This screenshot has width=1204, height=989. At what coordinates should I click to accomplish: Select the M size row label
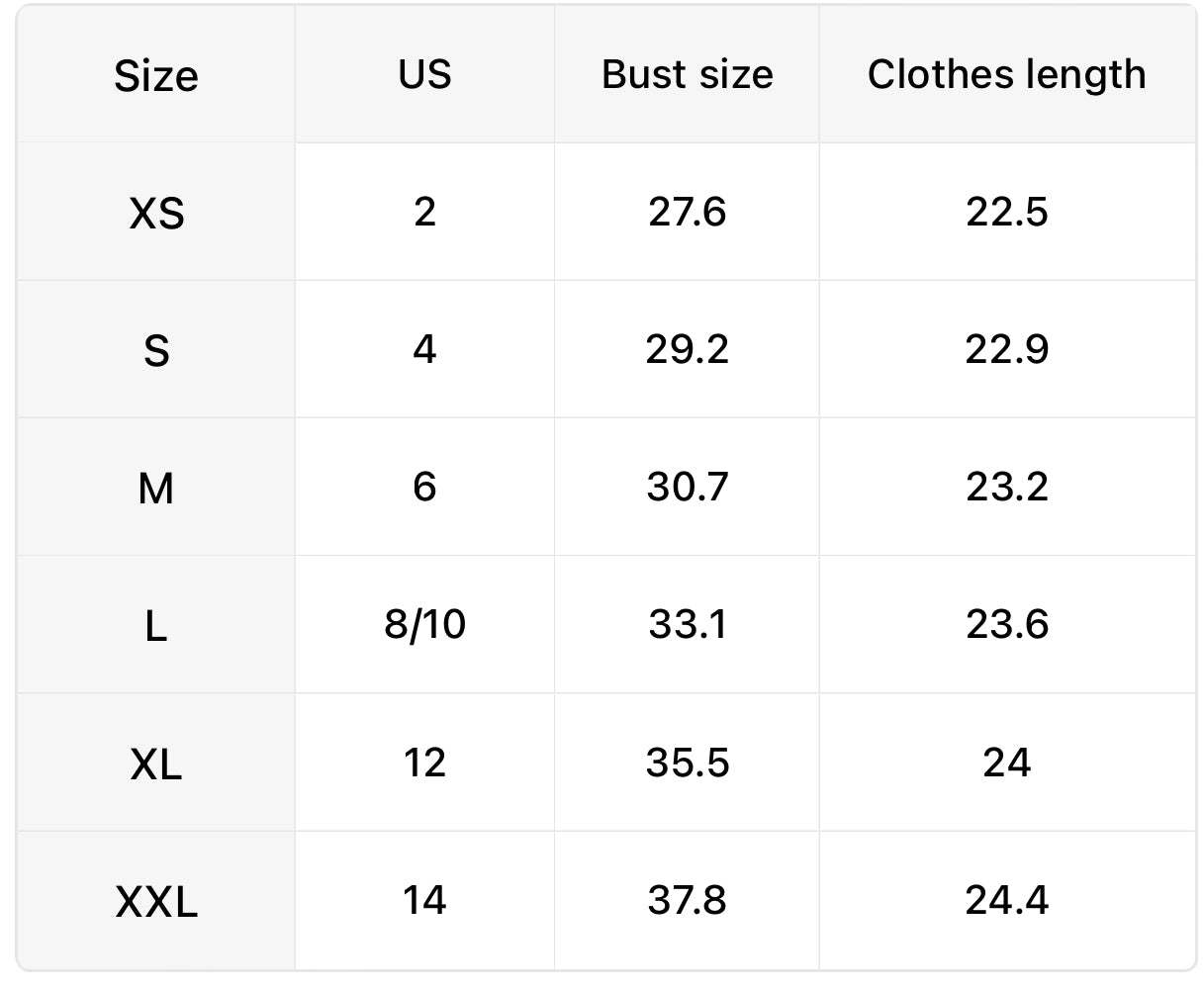coord(156,488)
